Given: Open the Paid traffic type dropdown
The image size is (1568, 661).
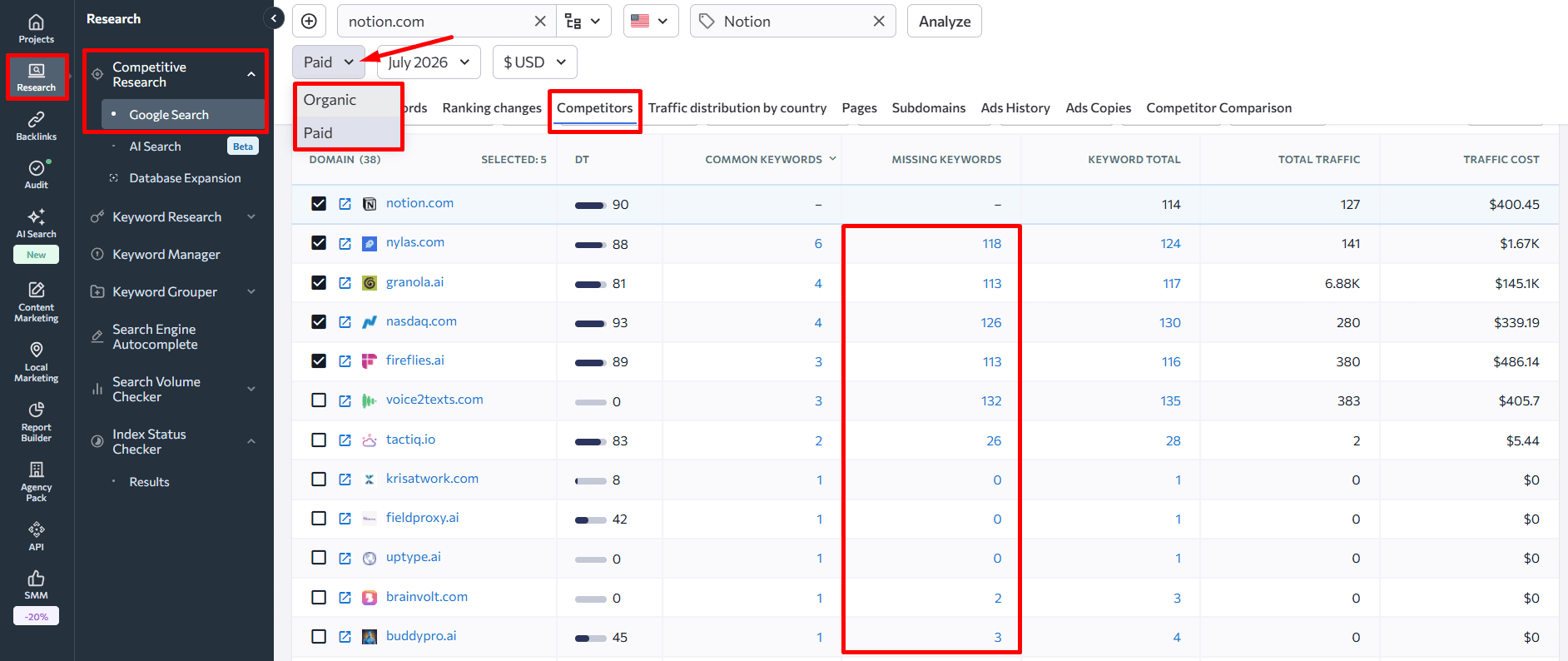Looking at the screenshot, I should click(x=329, y=62).
